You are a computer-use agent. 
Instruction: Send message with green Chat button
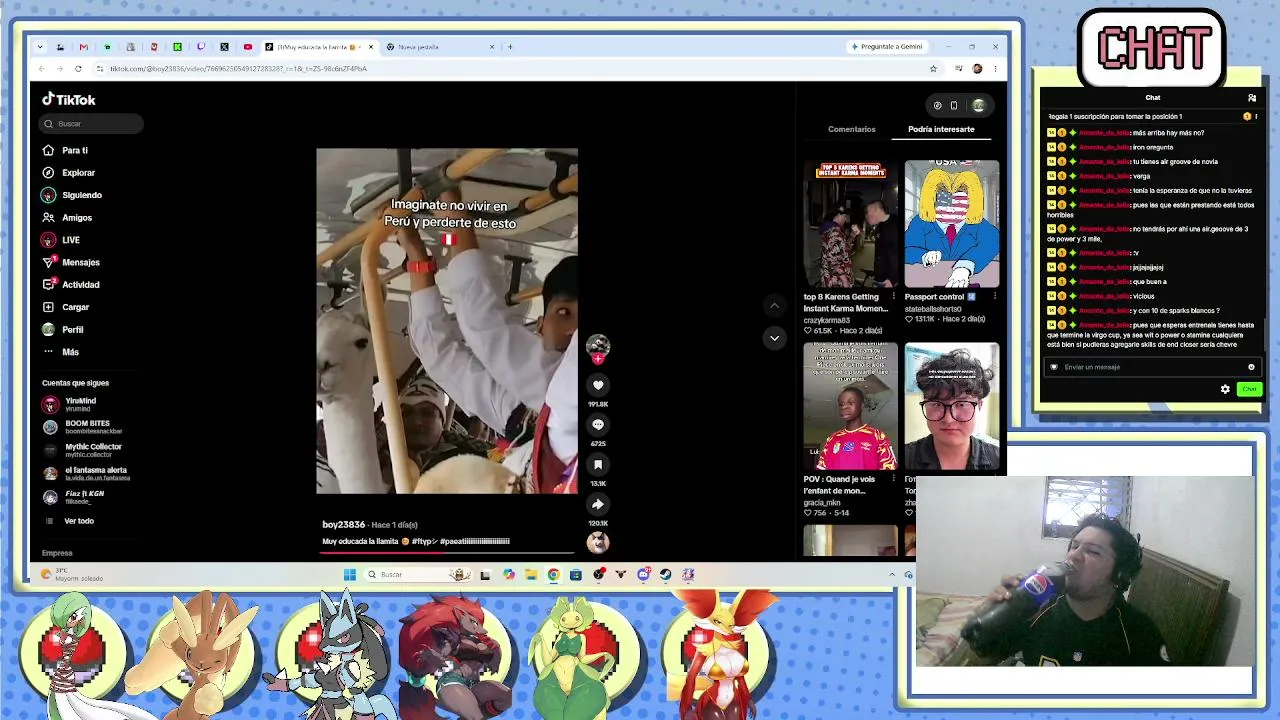(1249, 389)
